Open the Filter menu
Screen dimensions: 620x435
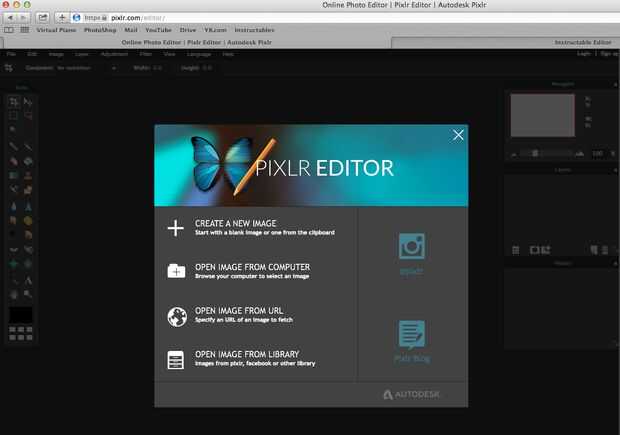(146, 54)
